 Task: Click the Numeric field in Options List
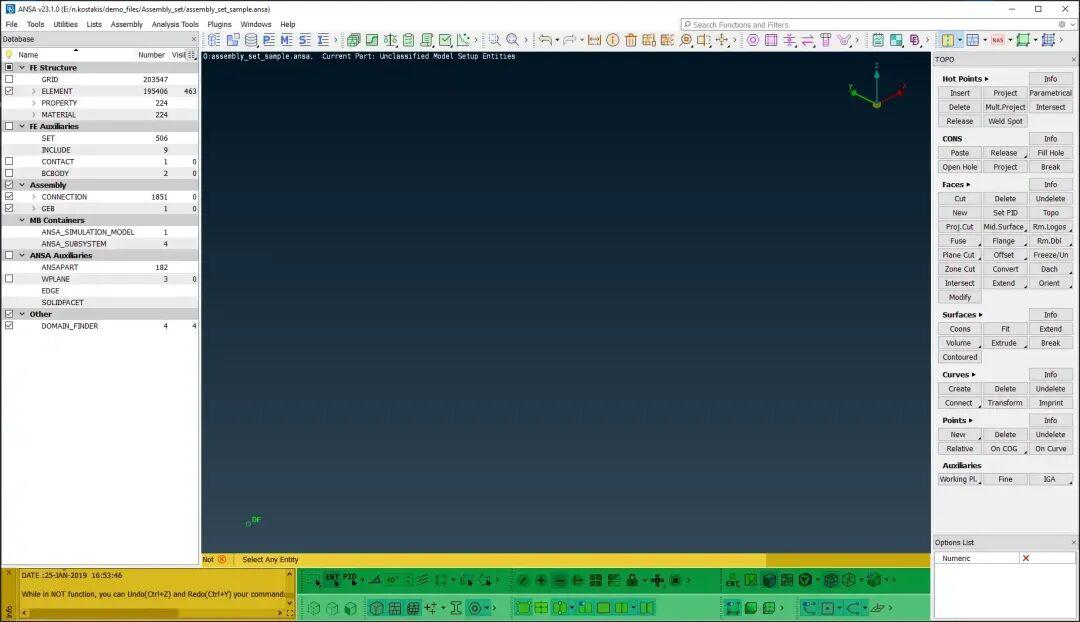pos(977,558)
